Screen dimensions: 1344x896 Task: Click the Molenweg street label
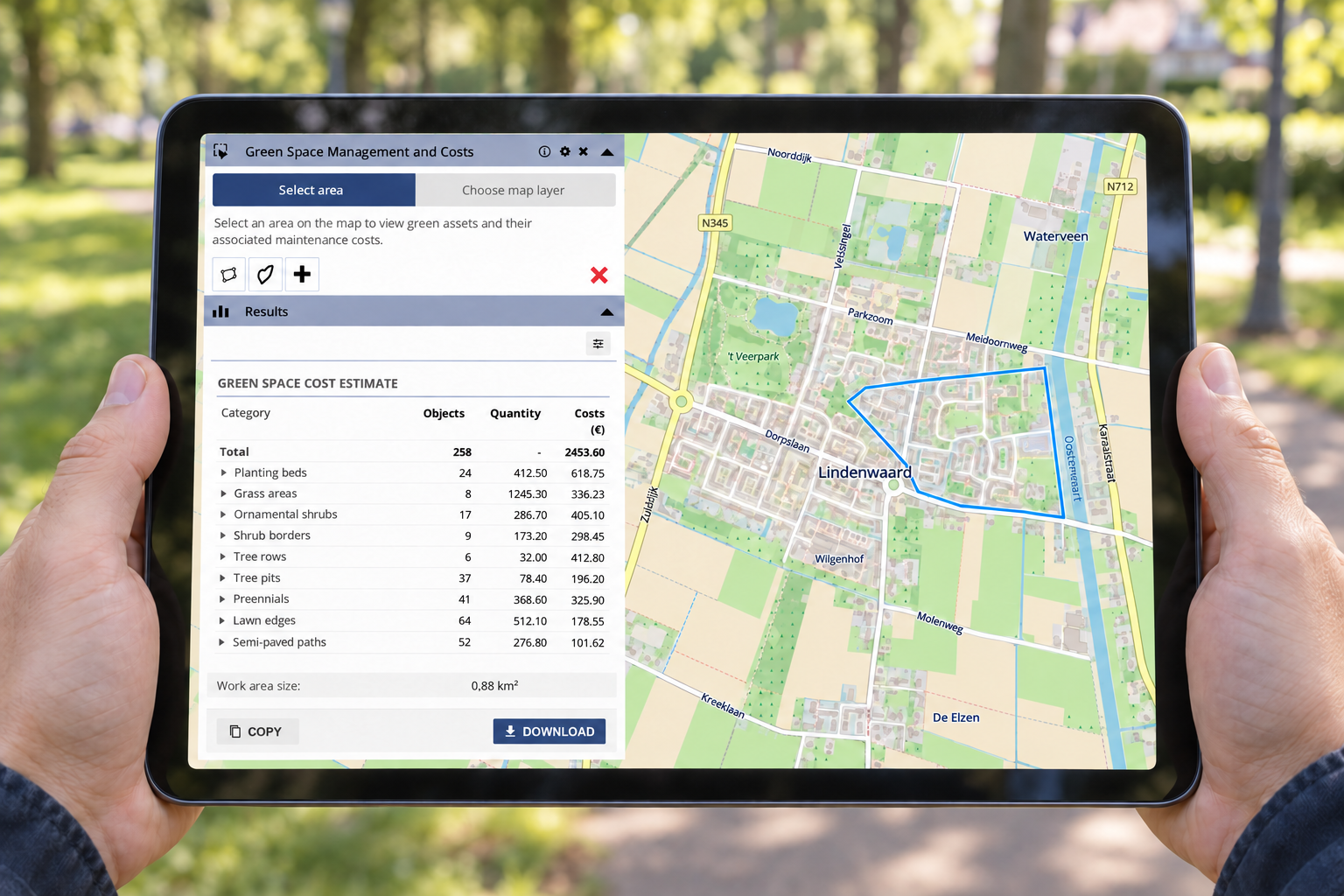[940, 623]
